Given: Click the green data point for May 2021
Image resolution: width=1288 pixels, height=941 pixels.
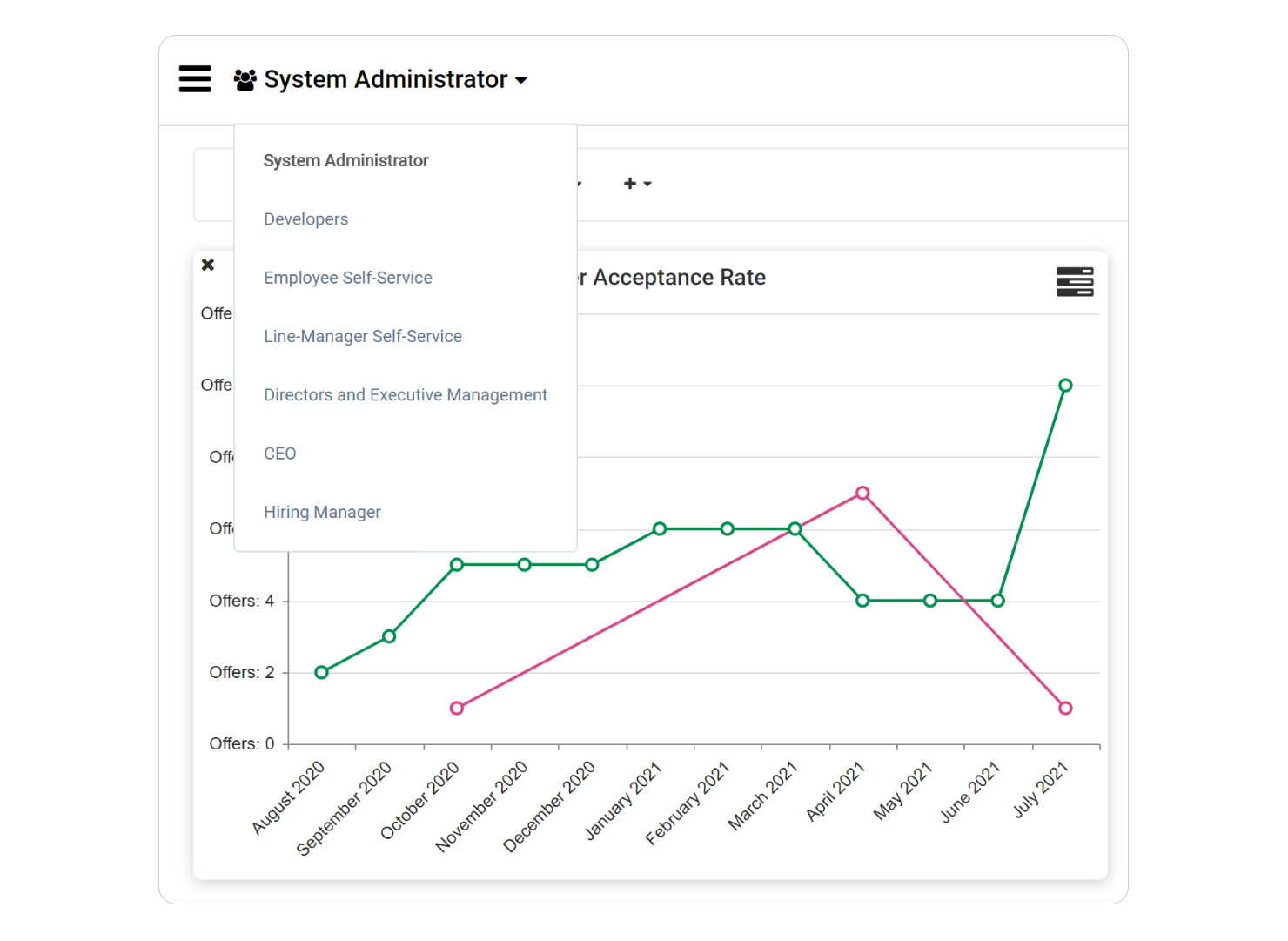Looking at the screenshot, I should 930,601.
